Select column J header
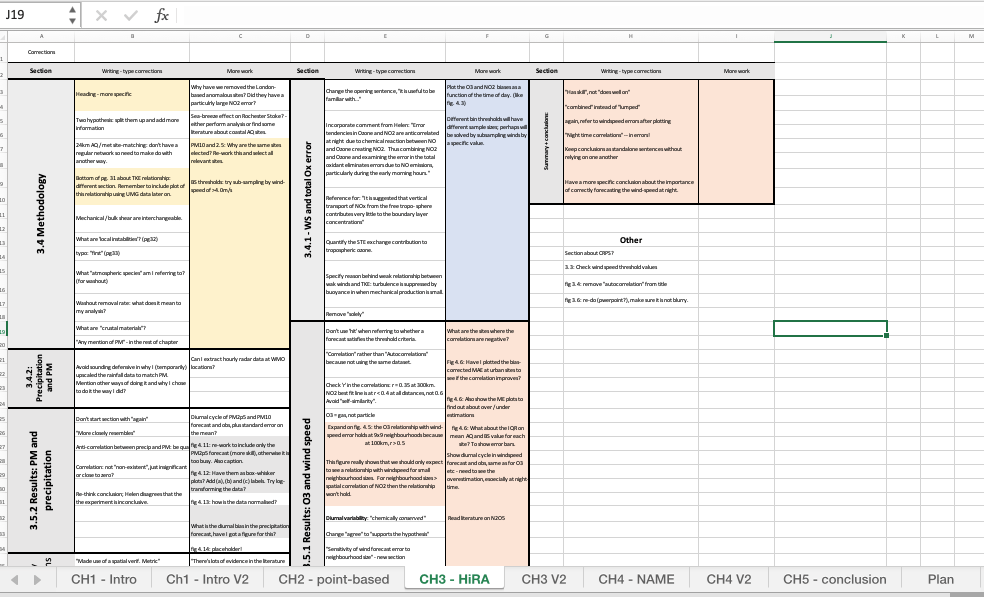Image resolution: width=984 pixels, height=597 pixels. click(830, 36)
